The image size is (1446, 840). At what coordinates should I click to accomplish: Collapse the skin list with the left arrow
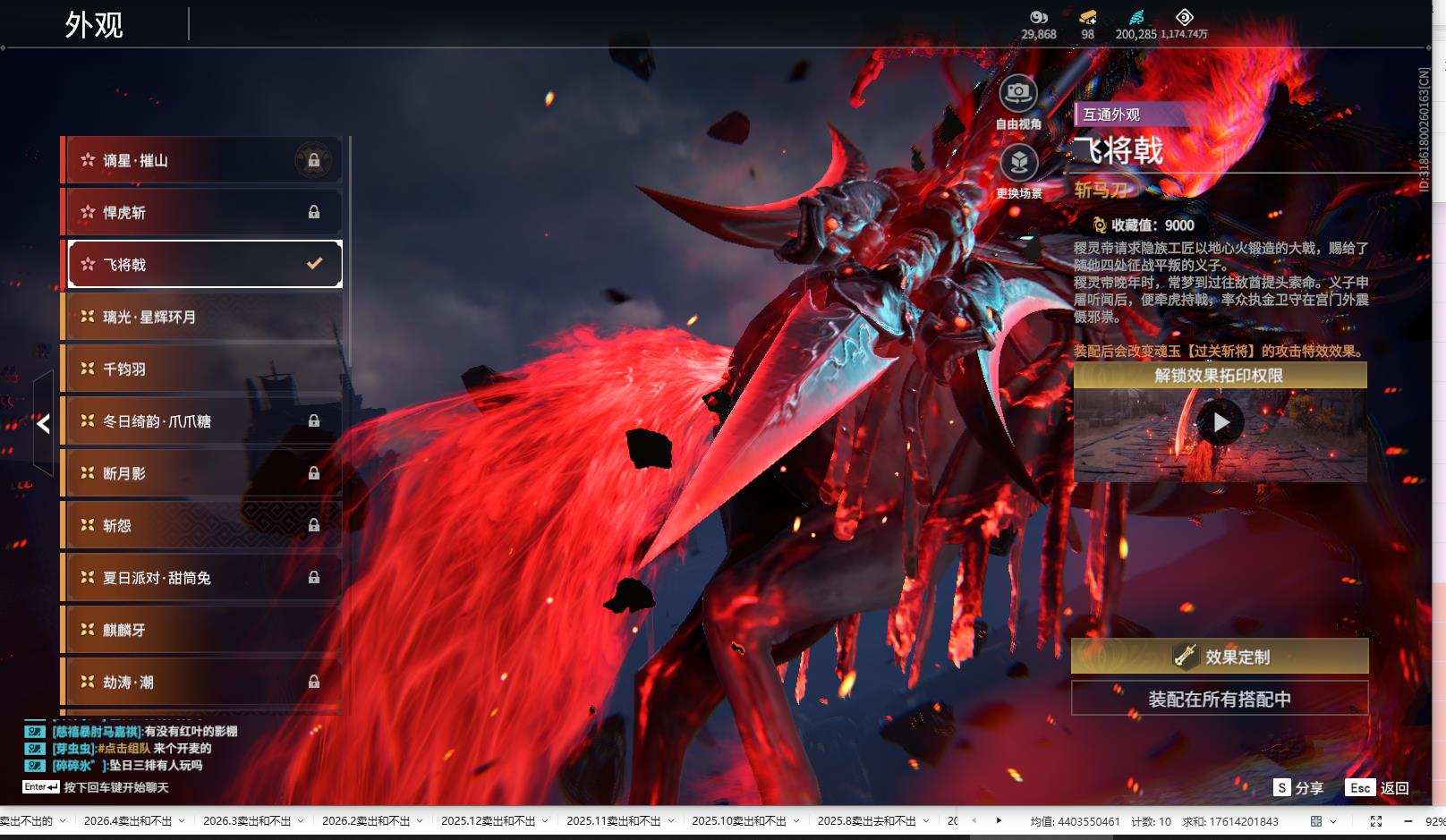(43, 423)
